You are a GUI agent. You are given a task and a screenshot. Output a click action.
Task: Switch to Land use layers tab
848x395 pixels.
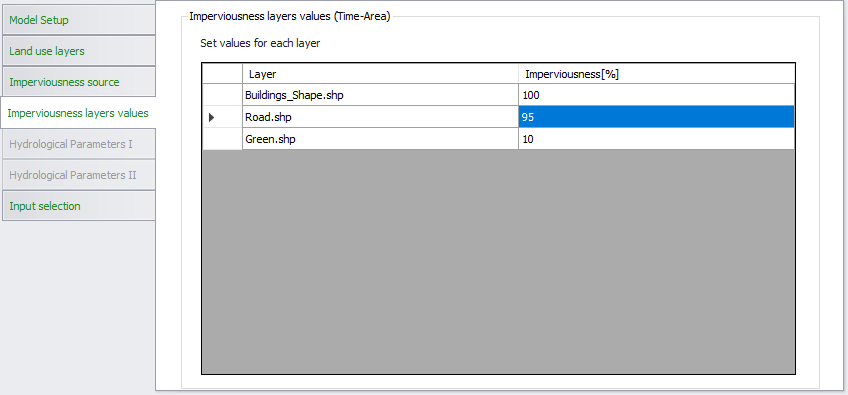coord(79,51)
